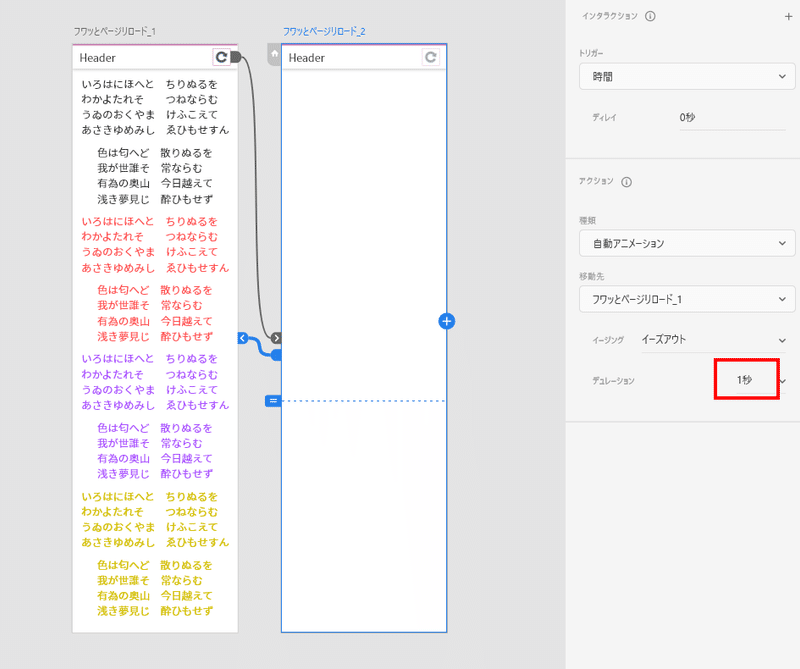Select artboard title フワッとページリロード_1
The height and width of the screenshot is (669, 800).
point(115,32)
